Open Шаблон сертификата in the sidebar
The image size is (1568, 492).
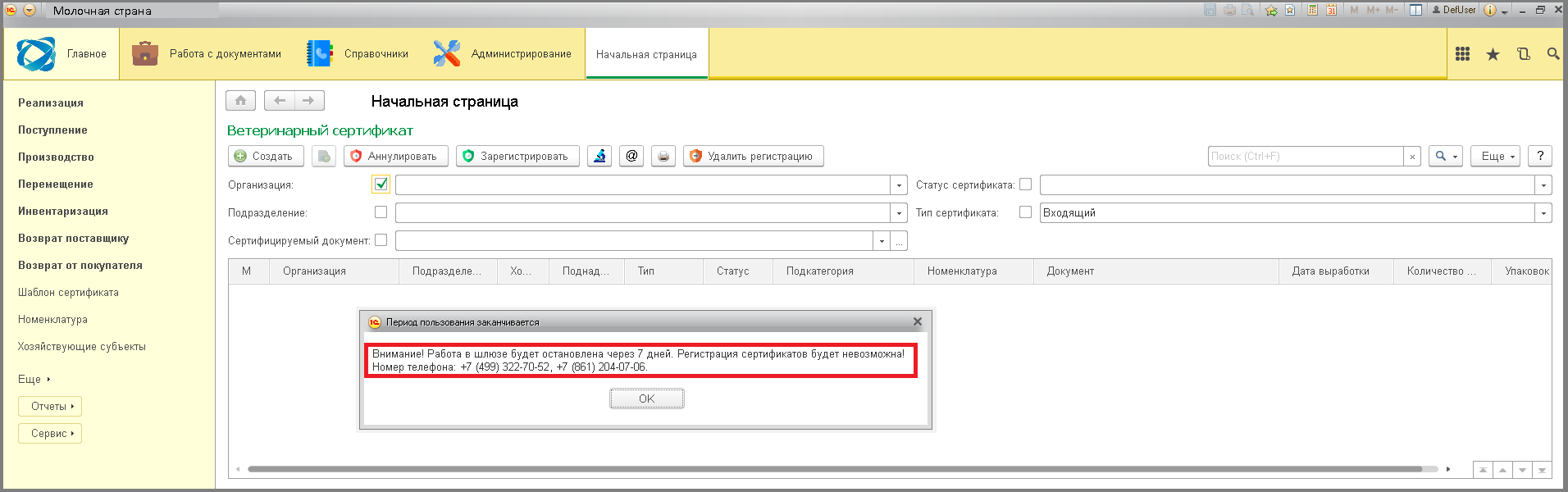[x=68, y=292]
